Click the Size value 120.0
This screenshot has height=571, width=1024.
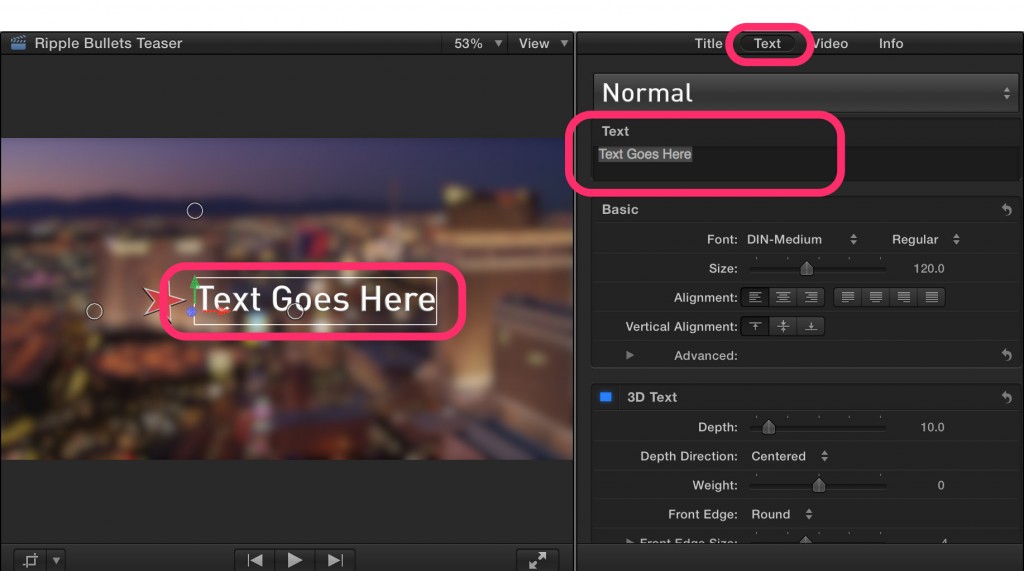[x=929, y=269]
